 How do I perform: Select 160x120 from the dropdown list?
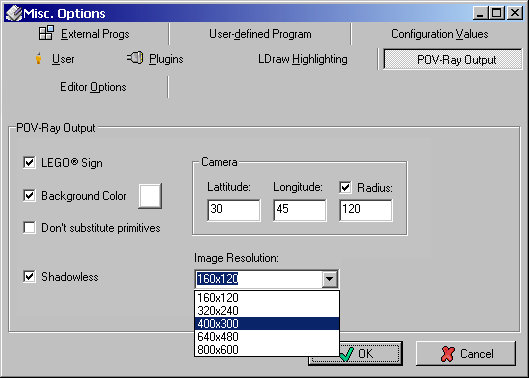(267, 298)
